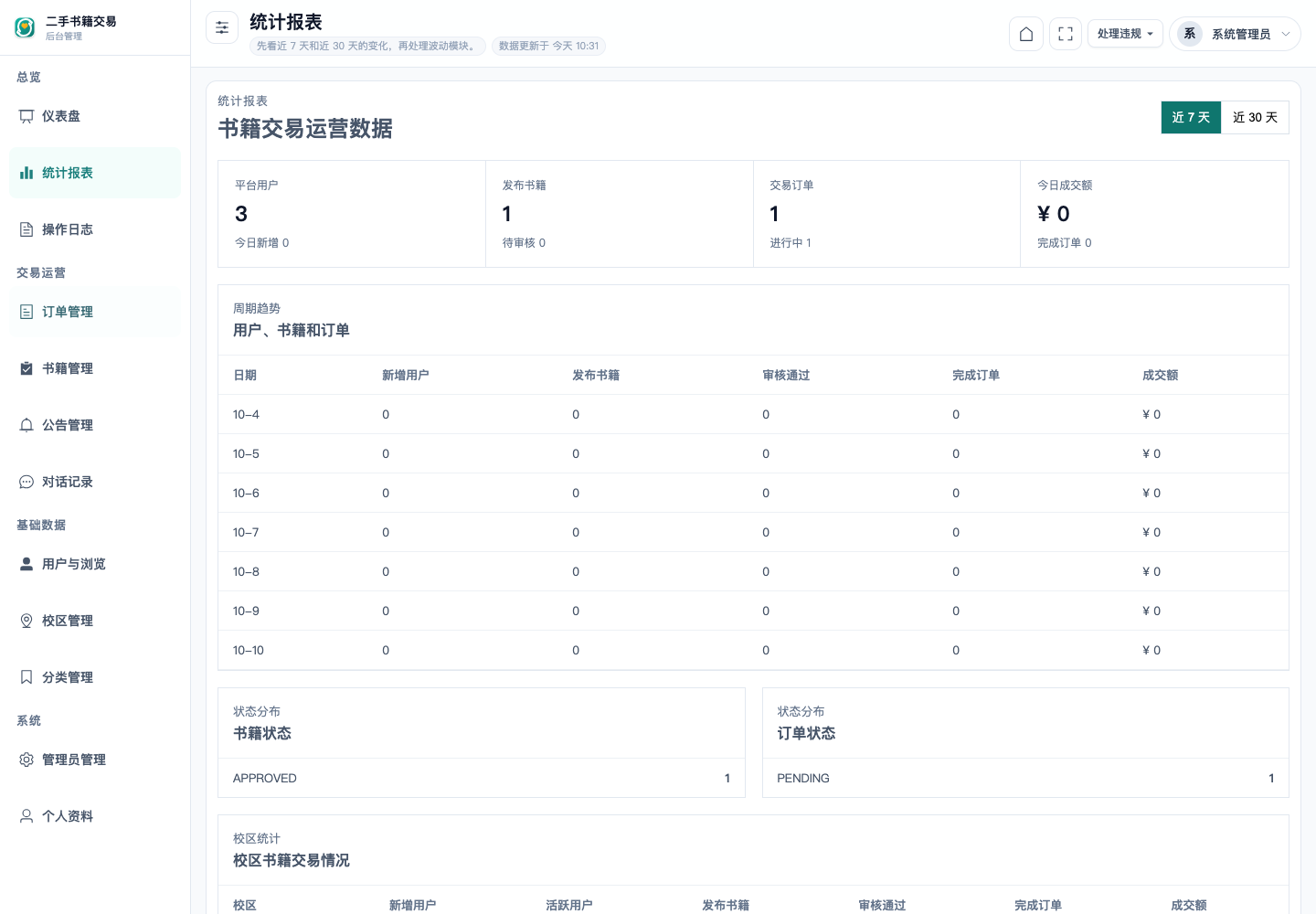1316x914 pixels.
Task: Switch range to 近 7 天
Action: pos(1191,117)
